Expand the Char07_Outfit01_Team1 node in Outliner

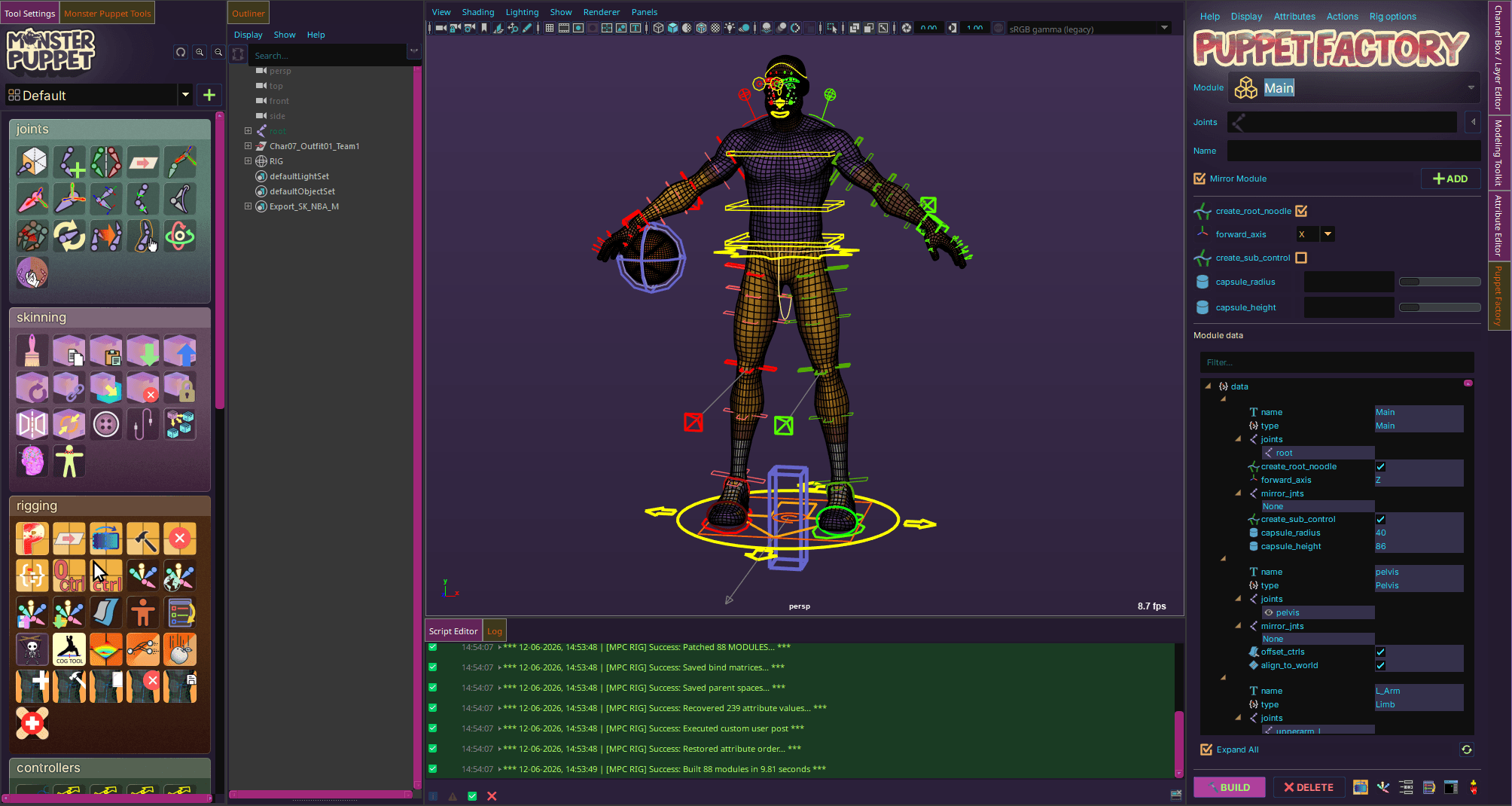pyautogui.click(x=248, y=146)
